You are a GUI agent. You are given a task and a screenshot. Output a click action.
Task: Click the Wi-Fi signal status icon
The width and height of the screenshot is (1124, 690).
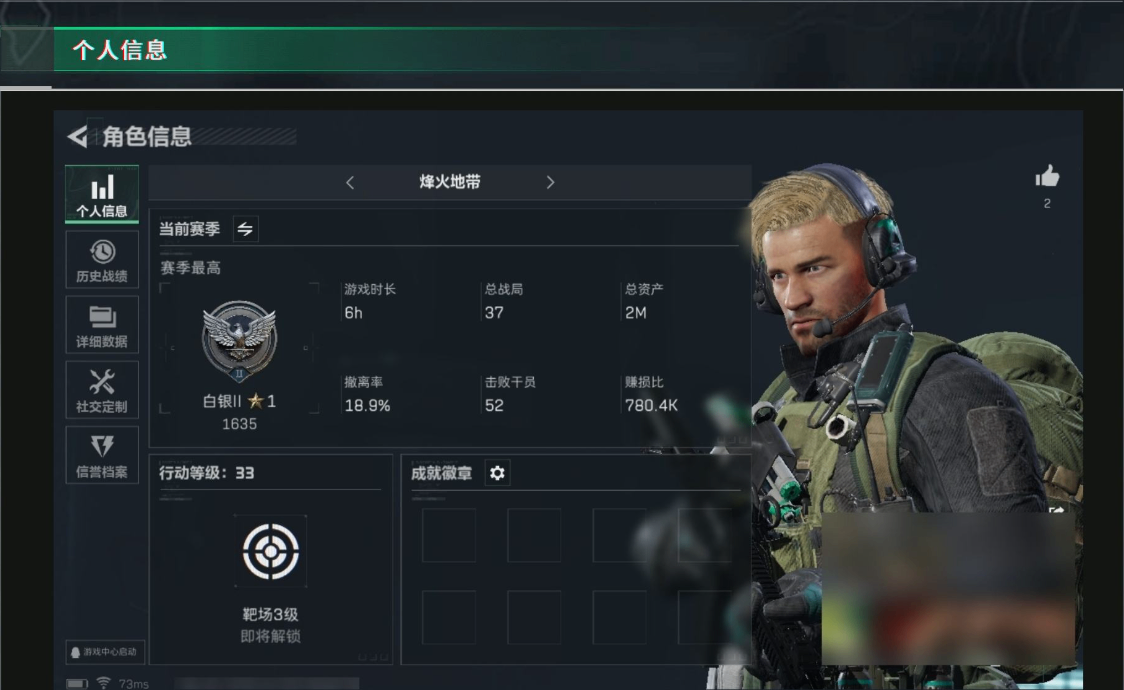[103, 683]
